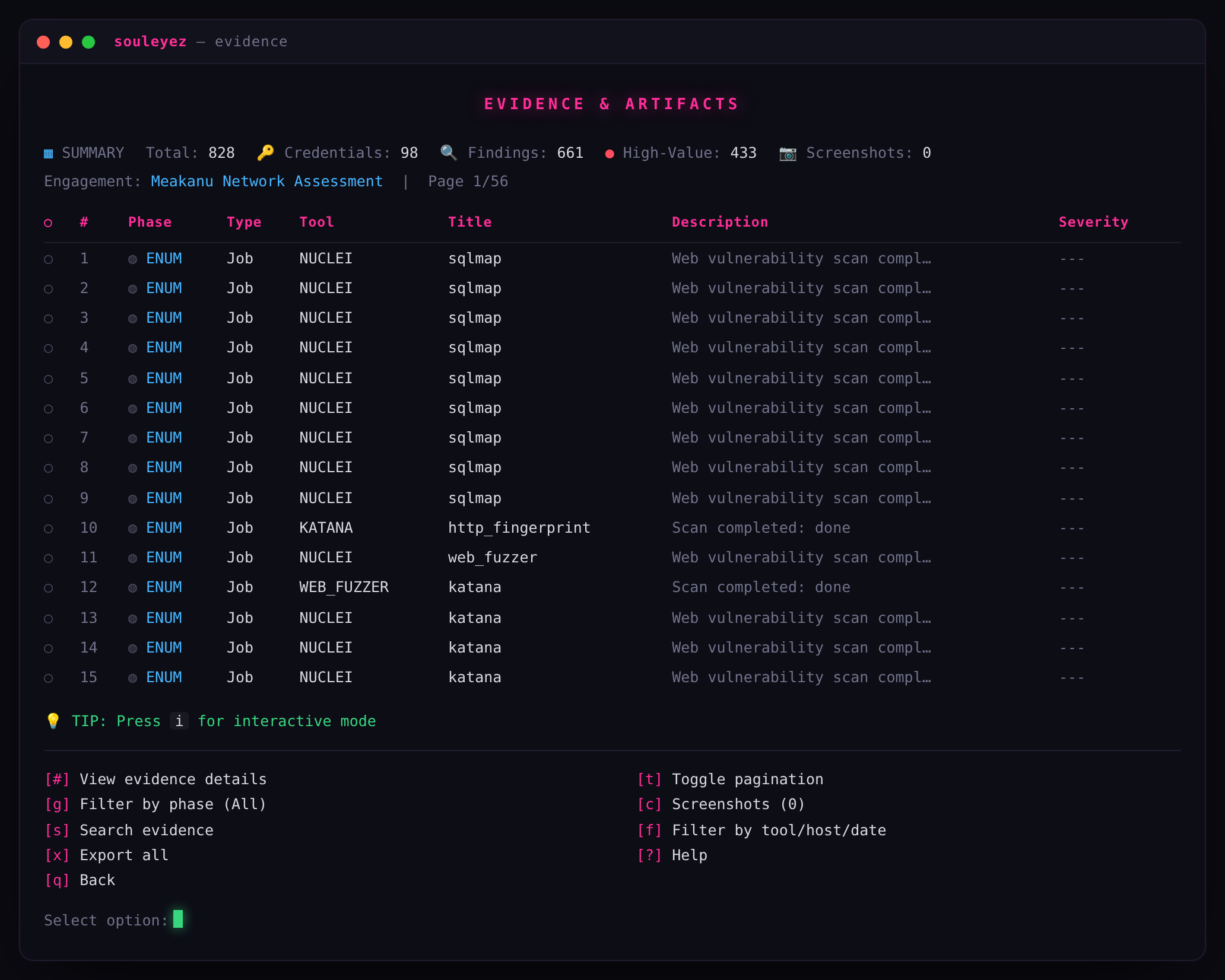Choose Back option
This screenshot has width=1225, height=980.
(80, 880)
